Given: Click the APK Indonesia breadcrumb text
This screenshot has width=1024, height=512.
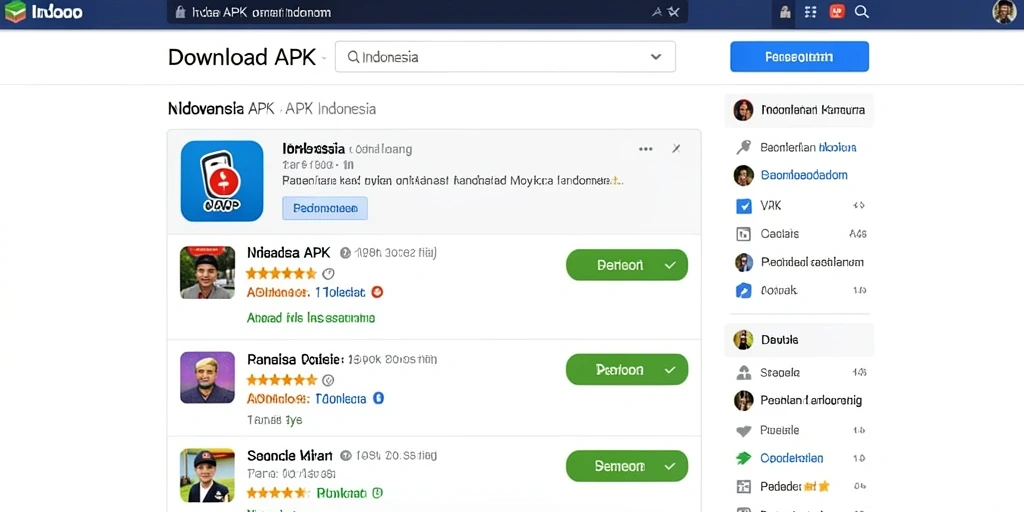Looking at the screenshot, I should [x=330, y=108].
